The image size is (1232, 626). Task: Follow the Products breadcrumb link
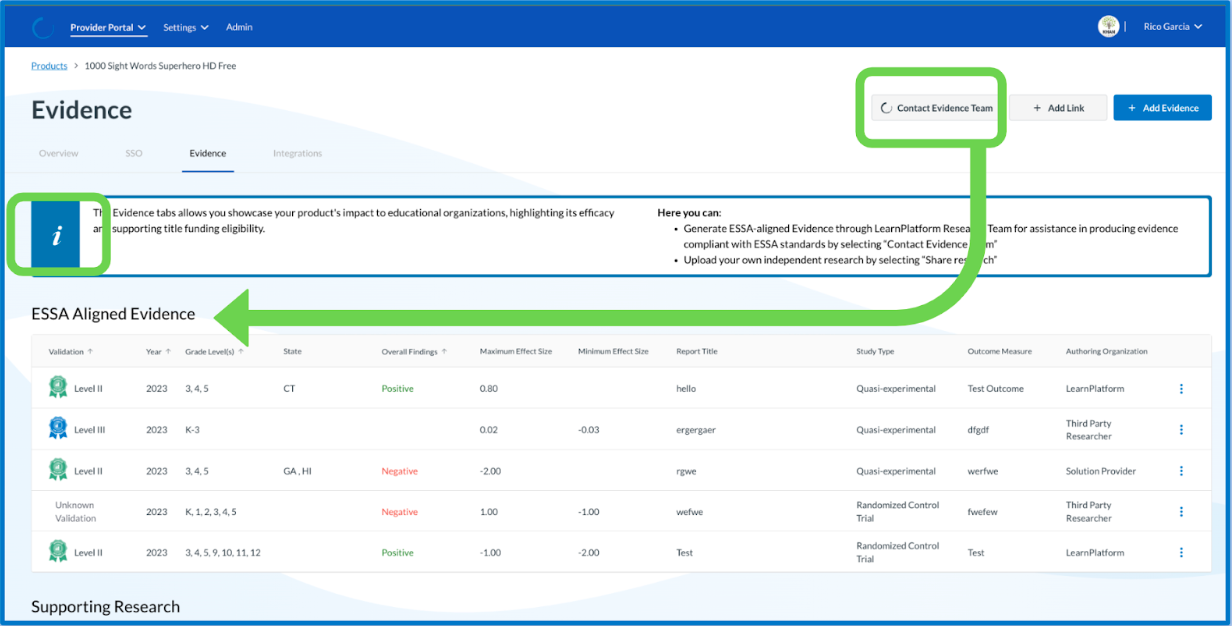(49, 66)
